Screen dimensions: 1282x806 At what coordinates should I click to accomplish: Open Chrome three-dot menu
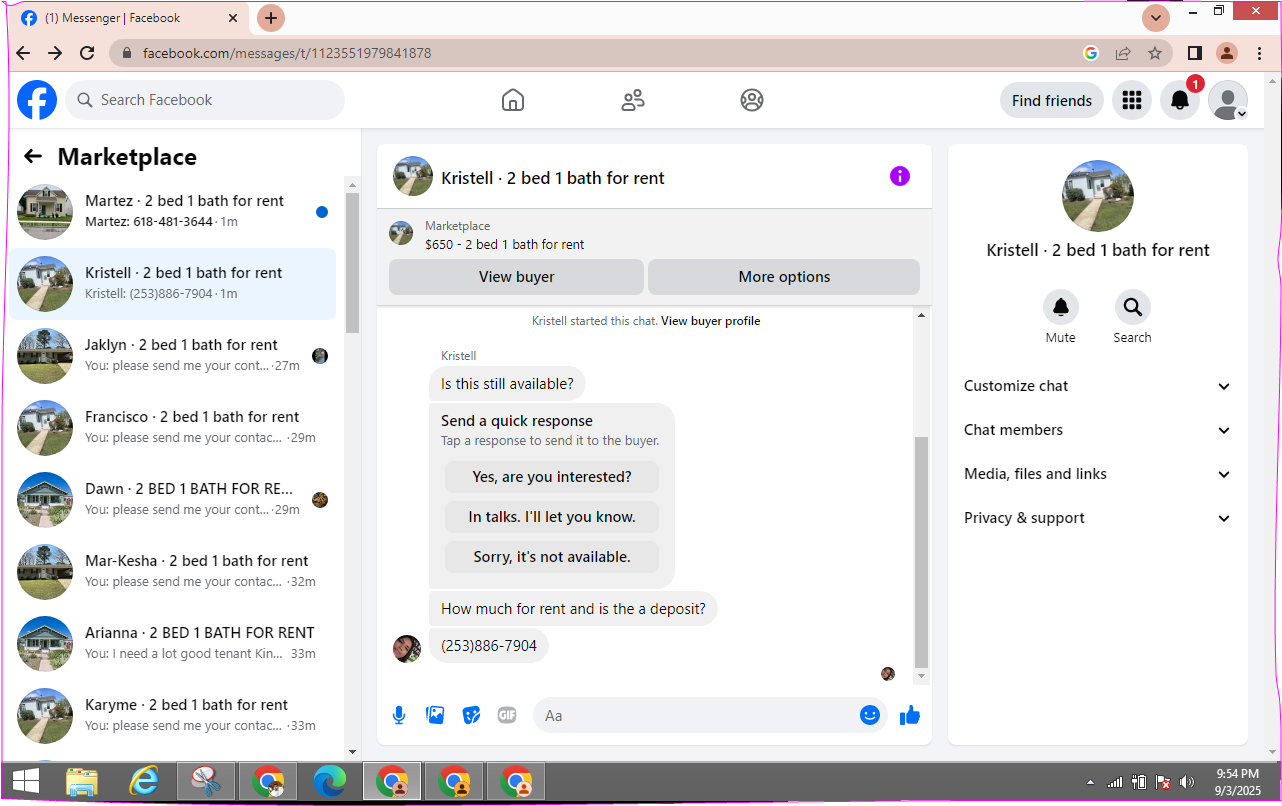coord(1259,53)
